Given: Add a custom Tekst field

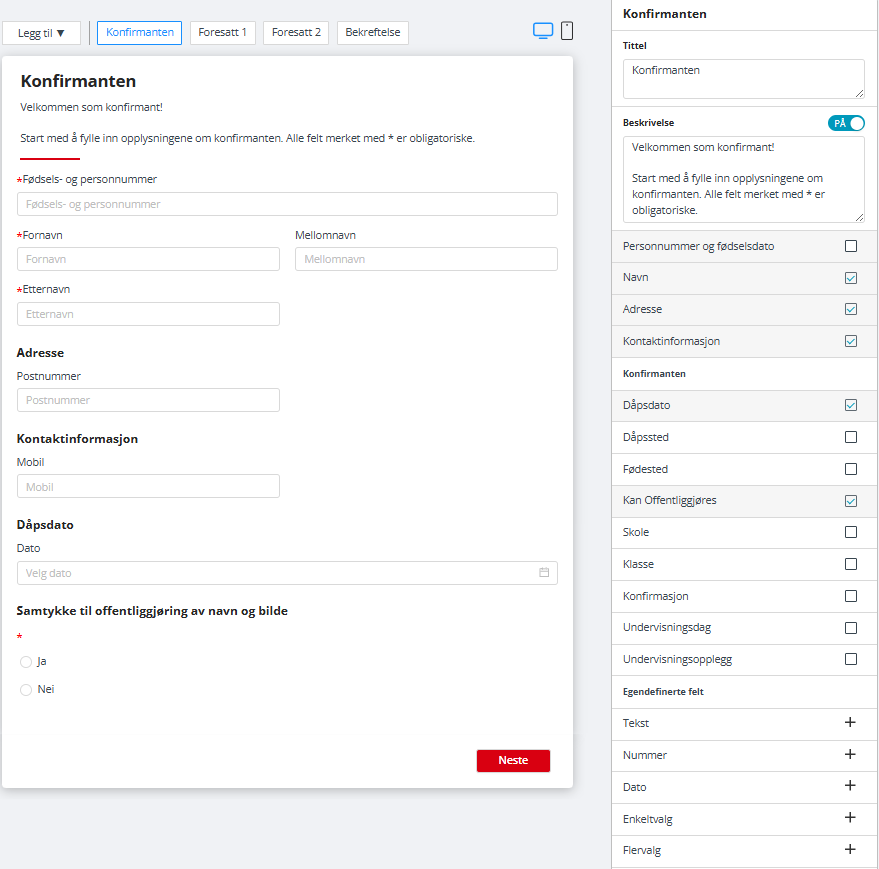Looking at the screenshot, I should coord(850,722).
